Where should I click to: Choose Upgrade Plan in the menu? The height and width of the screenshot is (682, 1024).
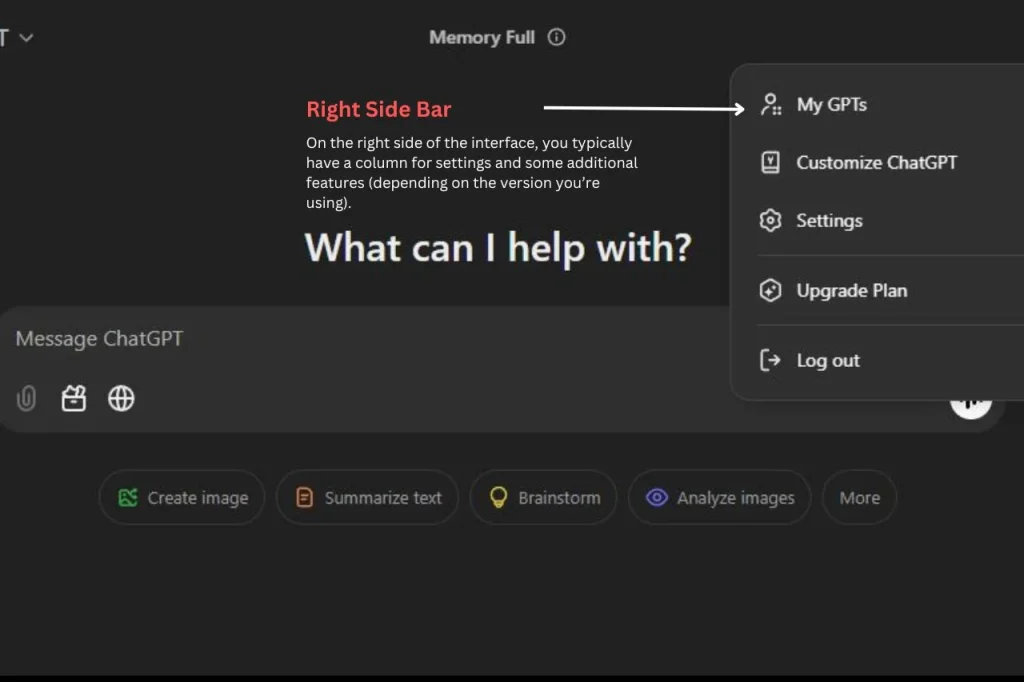(x=851, y=291)
